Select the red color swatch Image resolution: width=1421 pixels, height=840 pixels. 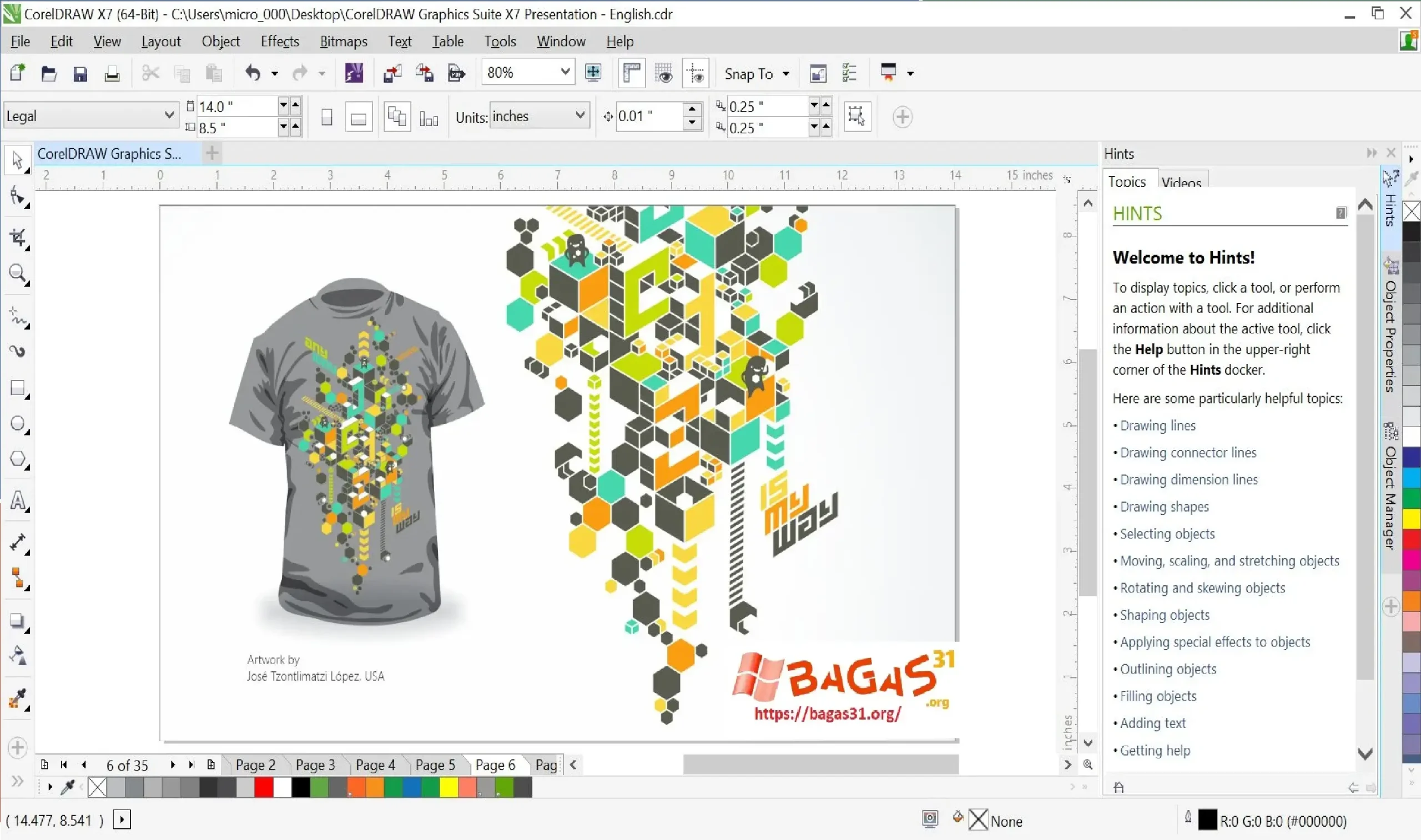[x=264, y=786]
